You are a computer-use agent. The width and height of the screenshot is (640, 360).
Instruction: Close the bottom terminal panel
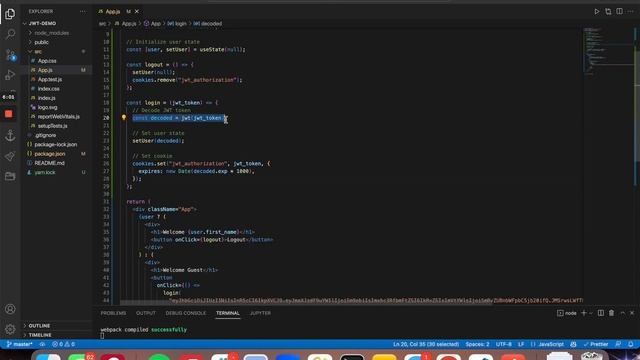[x=632, y=313]
